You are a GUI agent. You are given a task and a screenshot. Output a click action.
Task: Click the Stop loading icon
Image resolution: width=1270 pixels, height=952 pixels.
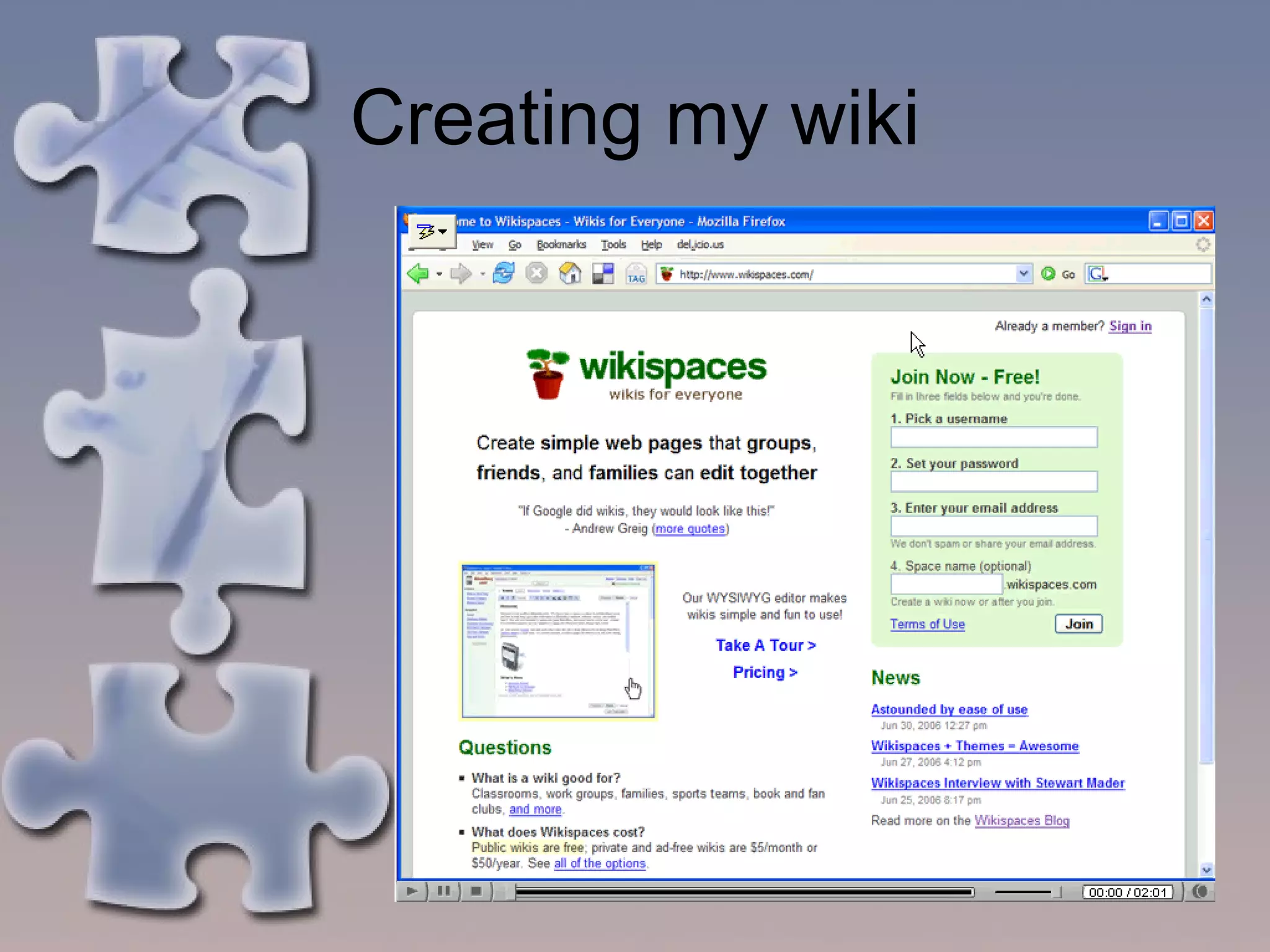(536, 273)
